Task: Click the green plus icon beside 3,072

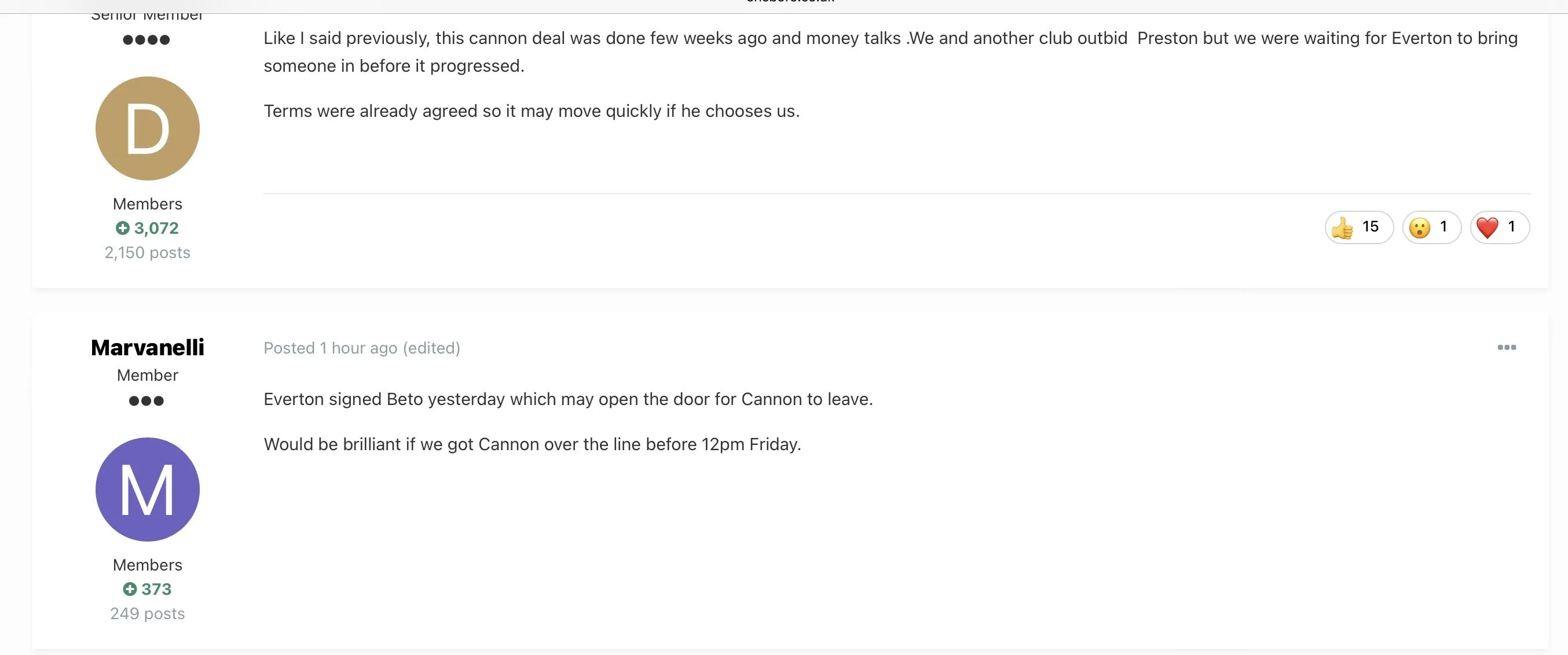Action: (x=122, y=228)
